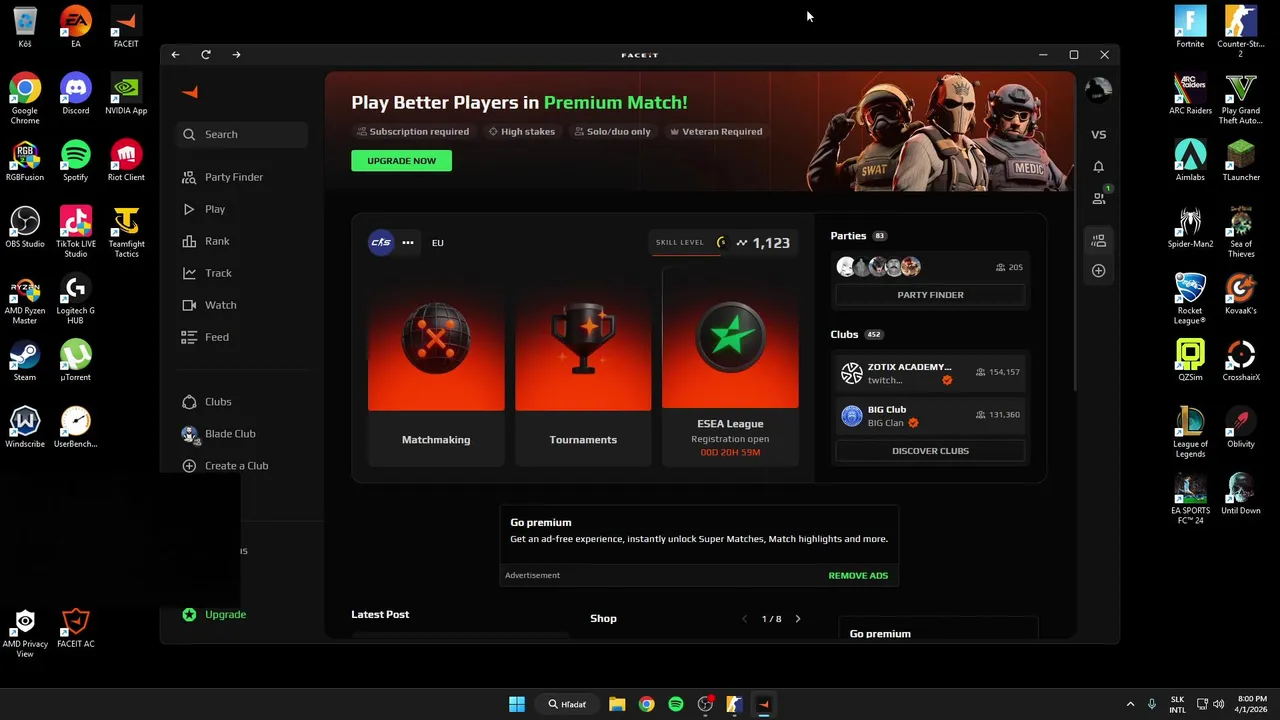Image resolution: width=1280 pixels, height=720 pixels.
Task: Open OBS Studio from the taskbar
Action: point(705,704)
